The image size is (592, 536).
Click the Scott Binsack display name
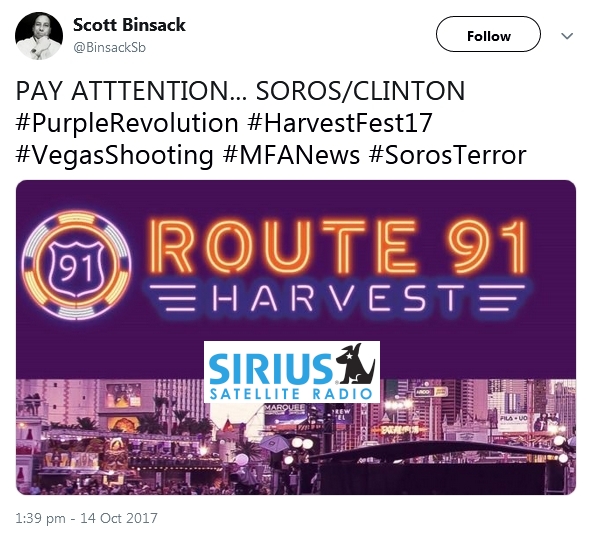129,25
